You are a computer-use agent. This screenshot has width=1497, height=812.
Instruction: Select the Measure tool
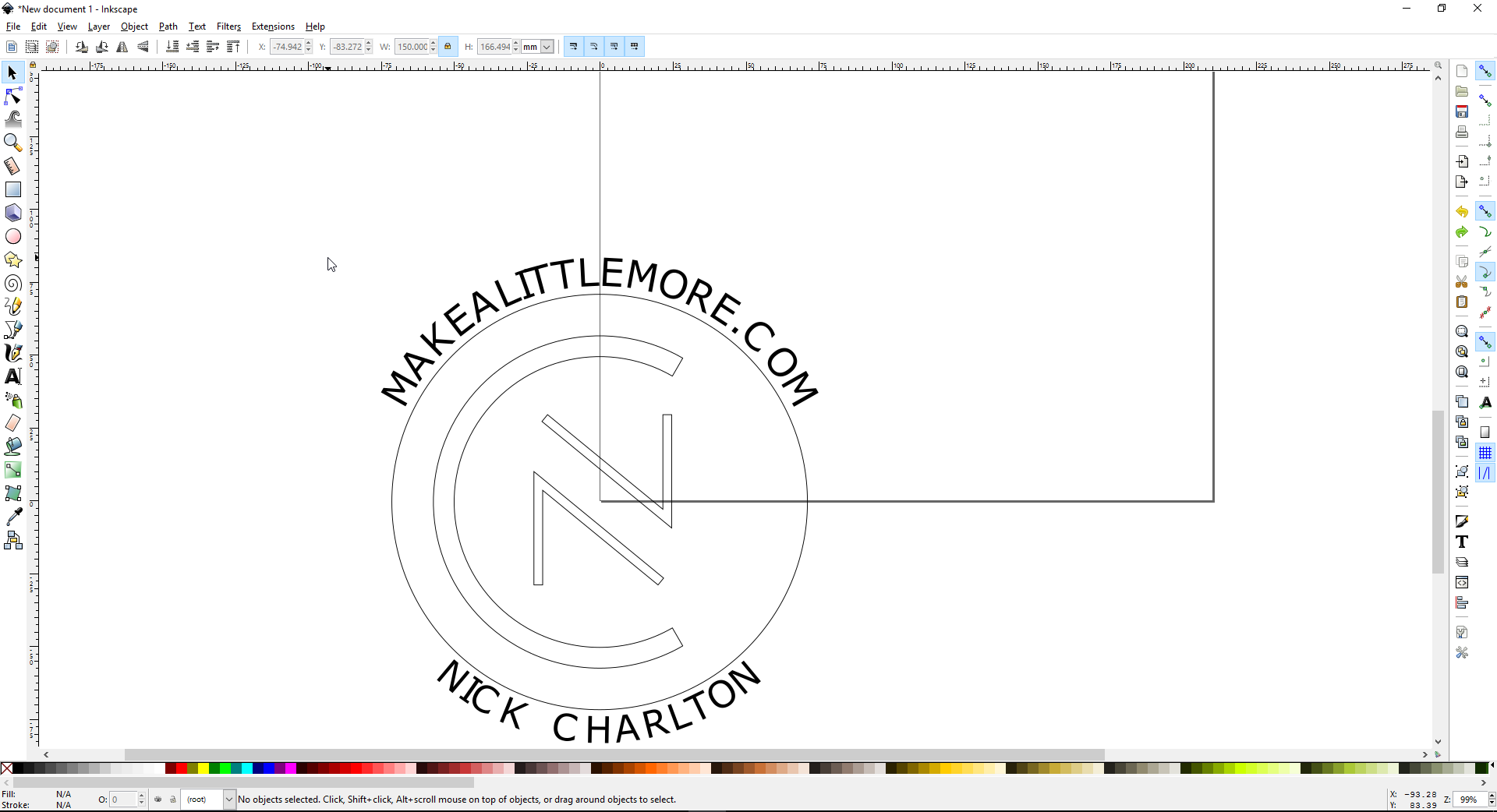[12, 166]
